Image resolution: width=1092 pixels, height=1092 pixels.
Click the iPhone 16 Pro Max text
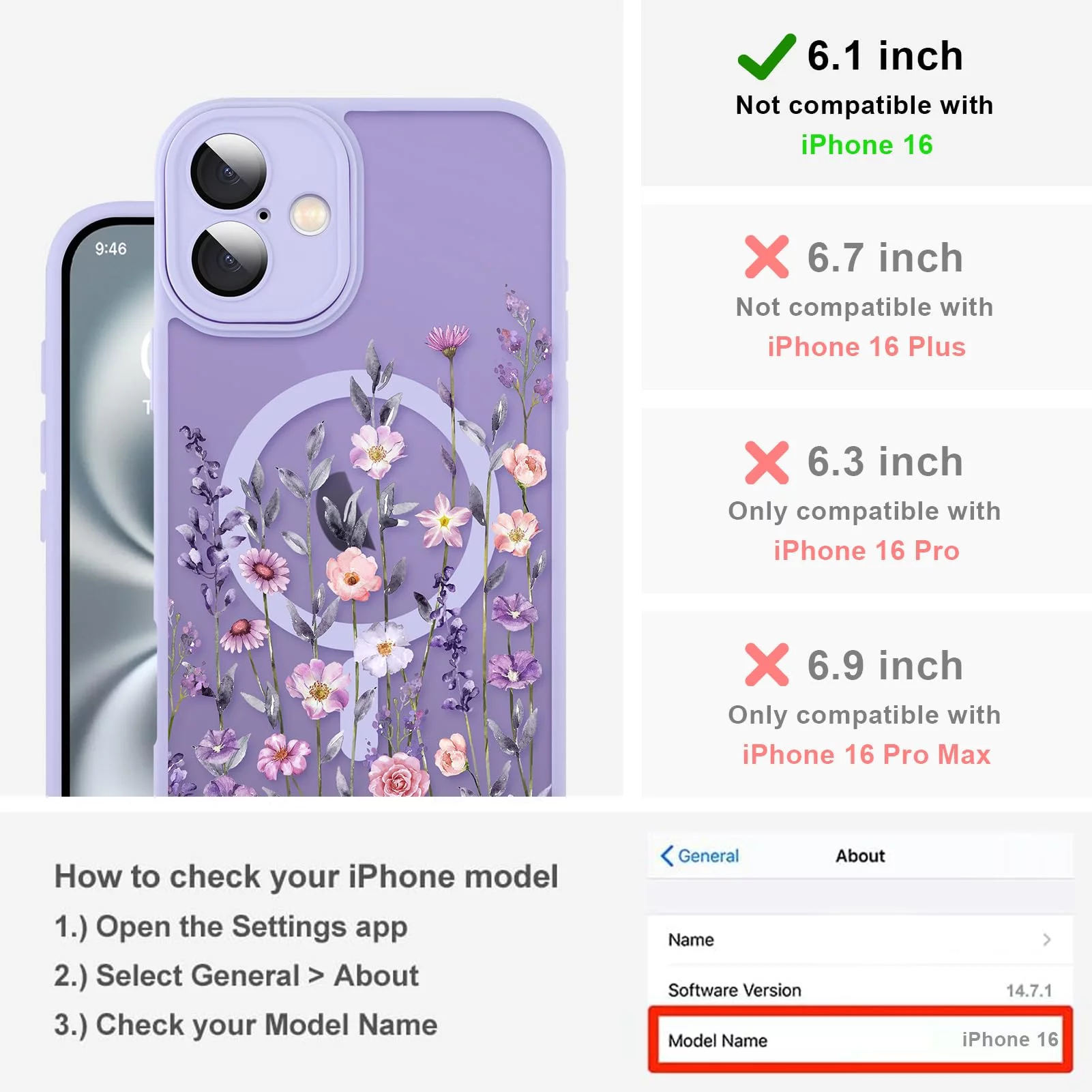(x=866, y=754)
